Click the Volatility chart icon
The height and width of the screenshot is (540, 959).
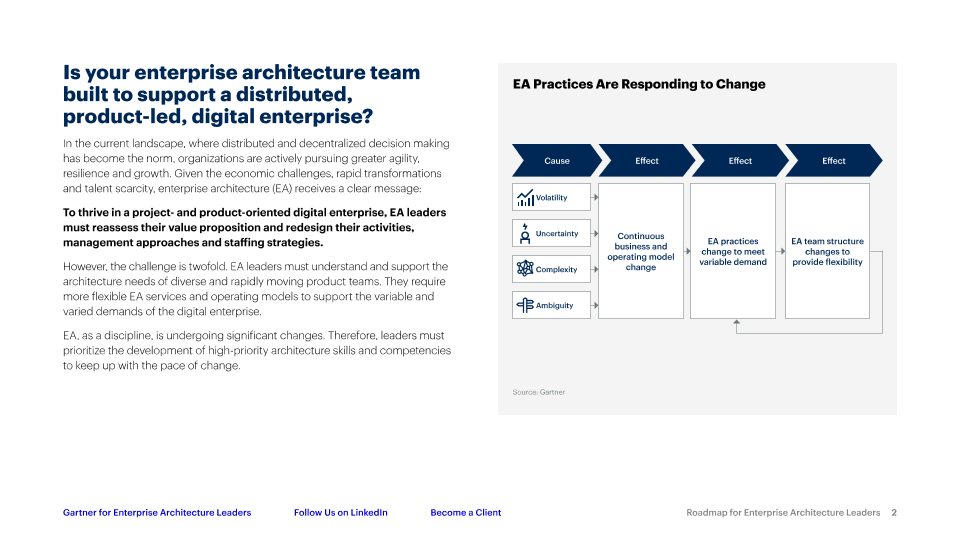pos(525,197)
